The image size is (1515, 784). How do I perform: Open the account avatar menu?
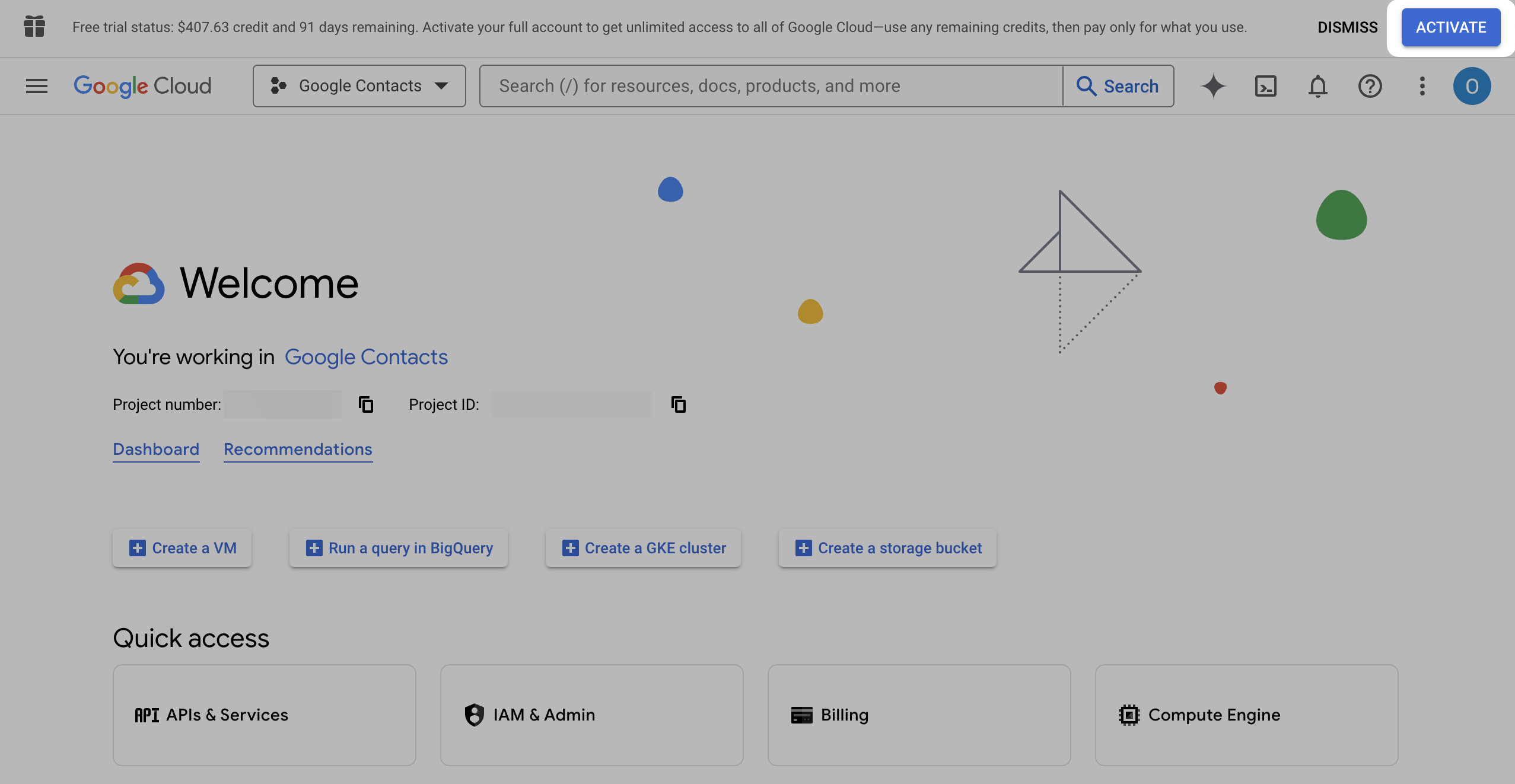1472,86
